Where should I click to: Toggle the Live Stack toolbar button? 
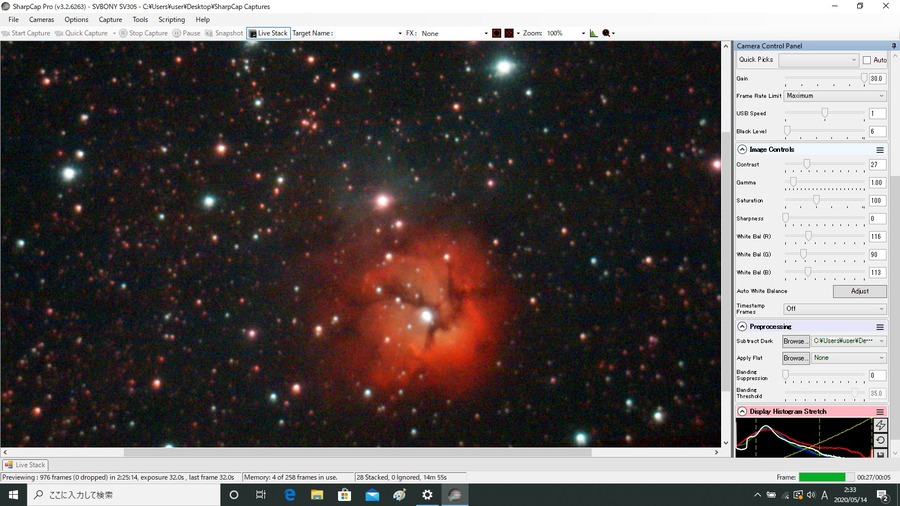tap(269, 33)
